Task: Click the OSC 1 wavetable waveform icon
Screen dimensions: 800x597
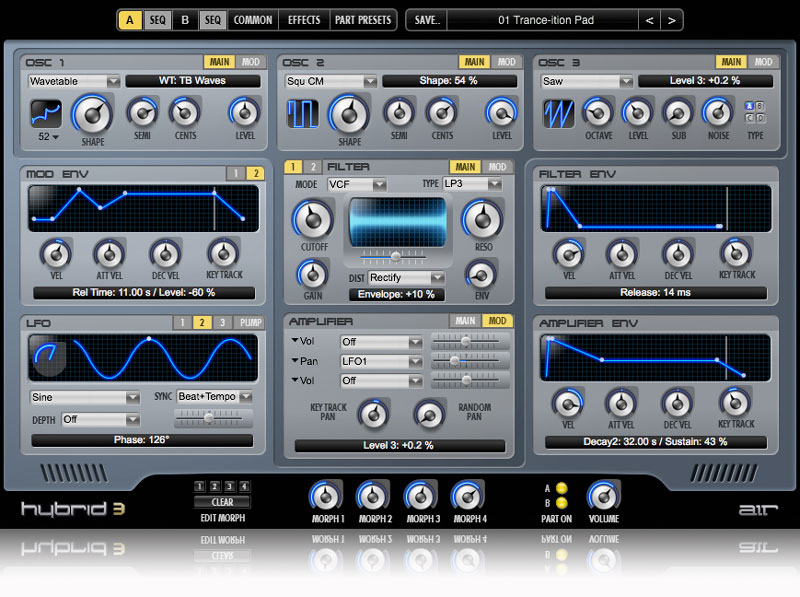Action: click(x=46, y=113)
